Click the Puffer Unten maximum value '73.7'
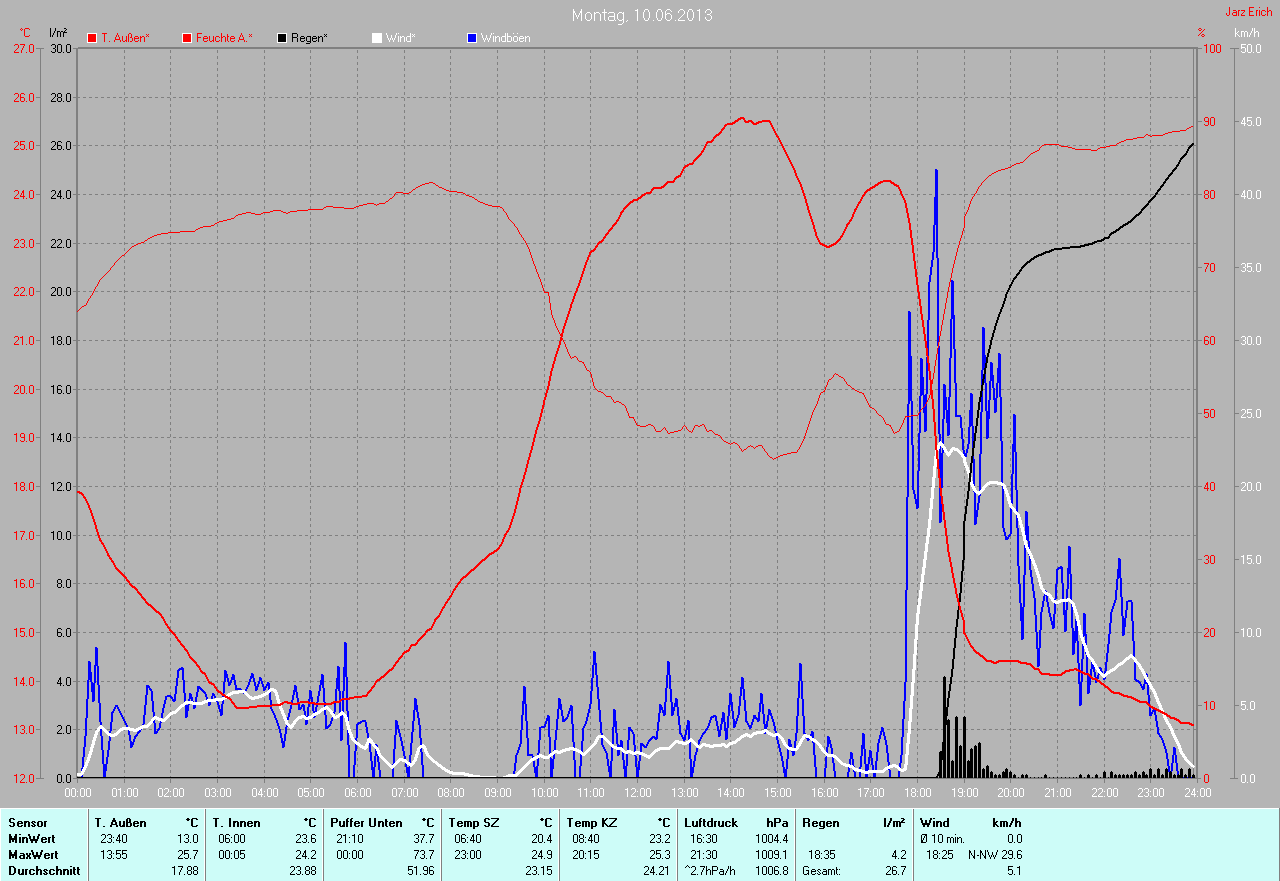The height and width of the screenshot is (881, 1280). pyautogui.click(x=424, y=855)
